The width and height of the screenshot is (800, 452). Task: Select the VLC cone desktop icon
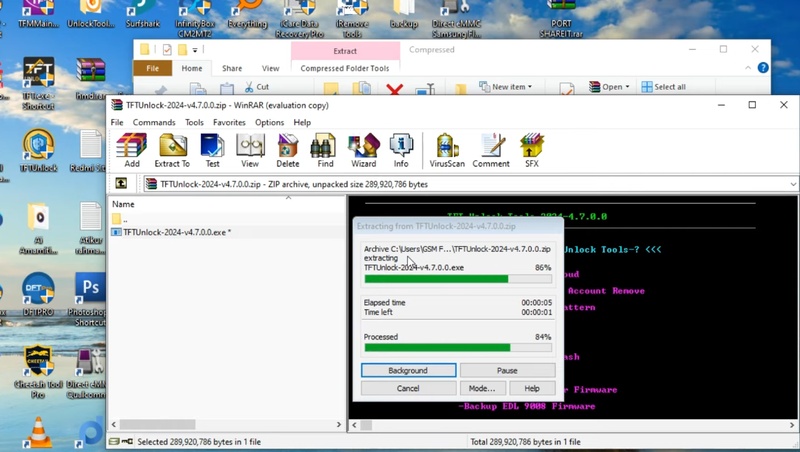point(39,434)
